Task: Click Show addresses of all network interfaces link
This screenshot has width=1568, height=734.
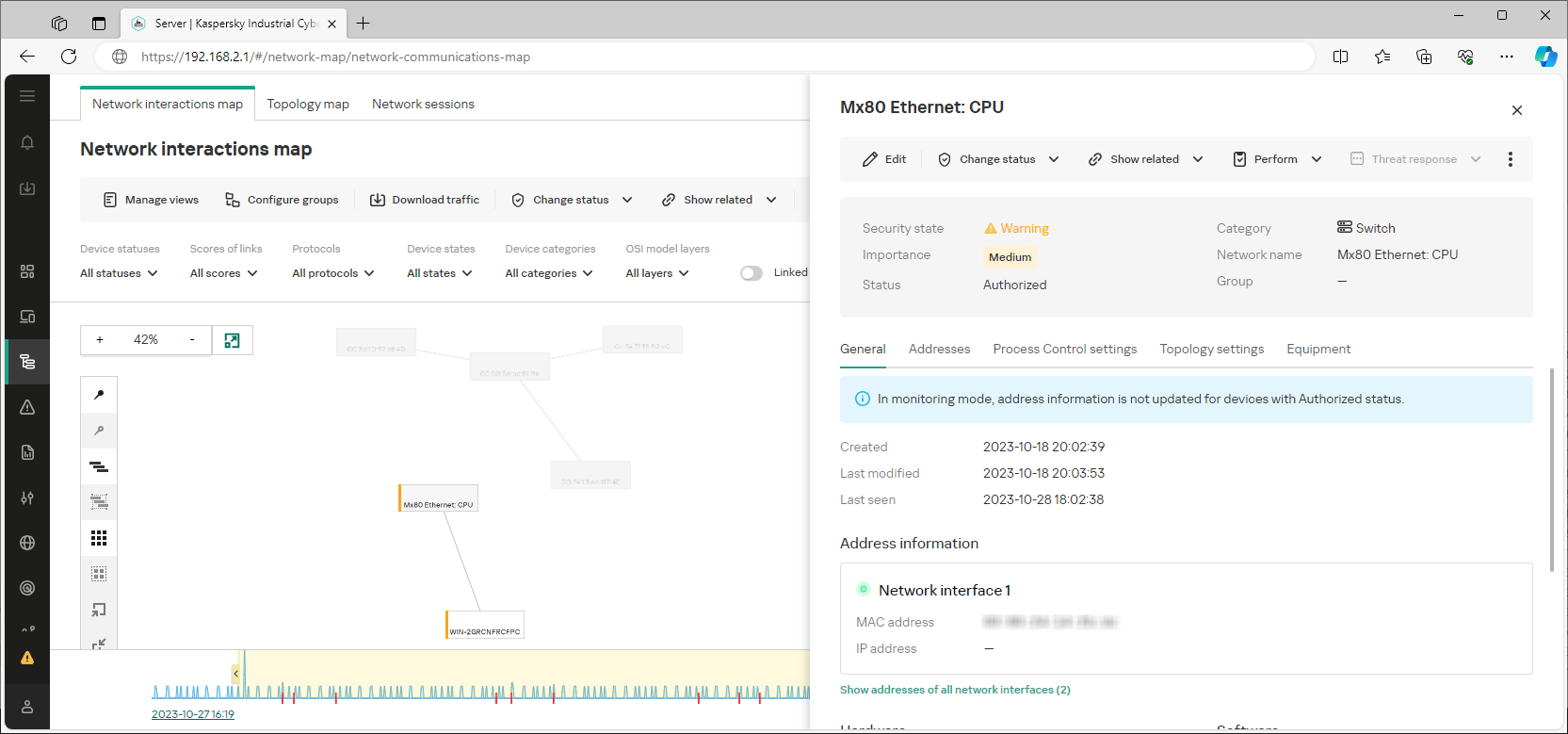Action: coord(955,690)
